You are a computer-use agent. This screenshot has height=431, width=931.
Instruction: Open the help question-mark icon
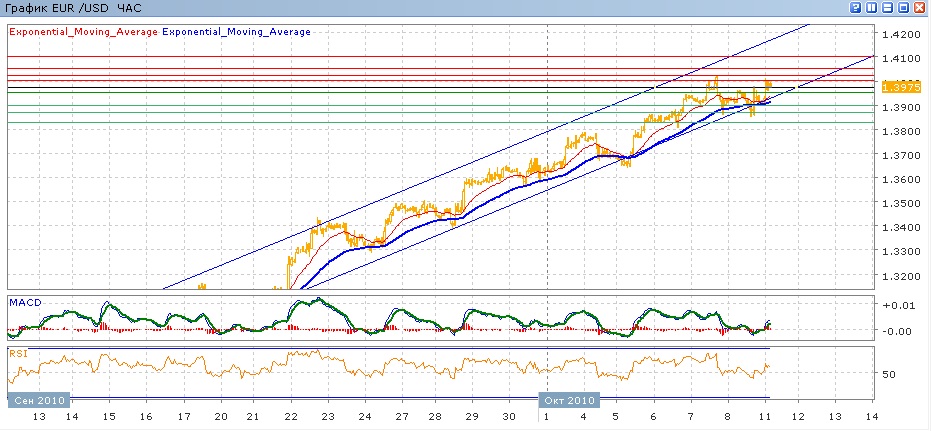(x=857, y=8)
